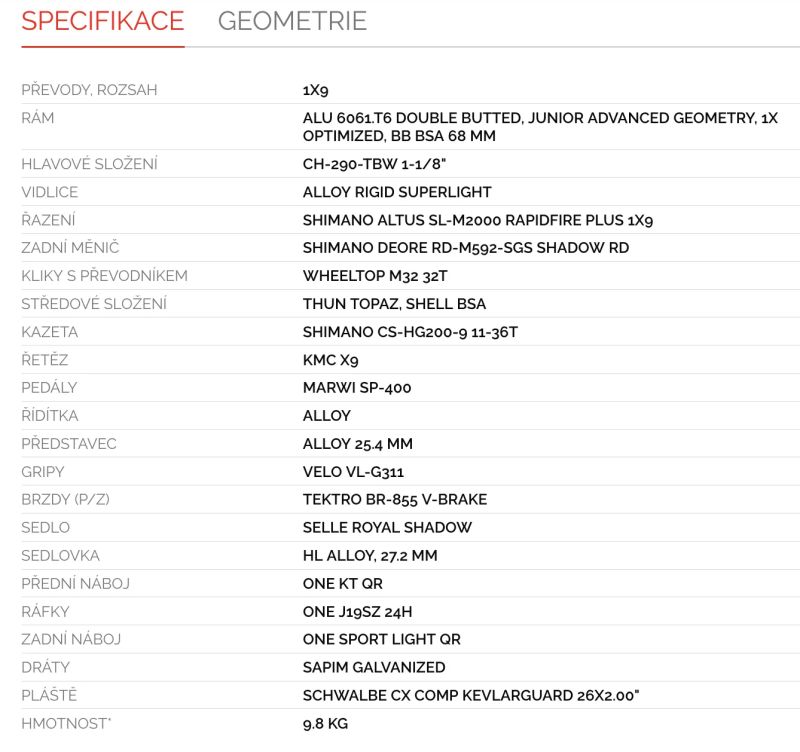
Task: Click the Thun Topaz bottom bracket value
Action: [394, 304]
